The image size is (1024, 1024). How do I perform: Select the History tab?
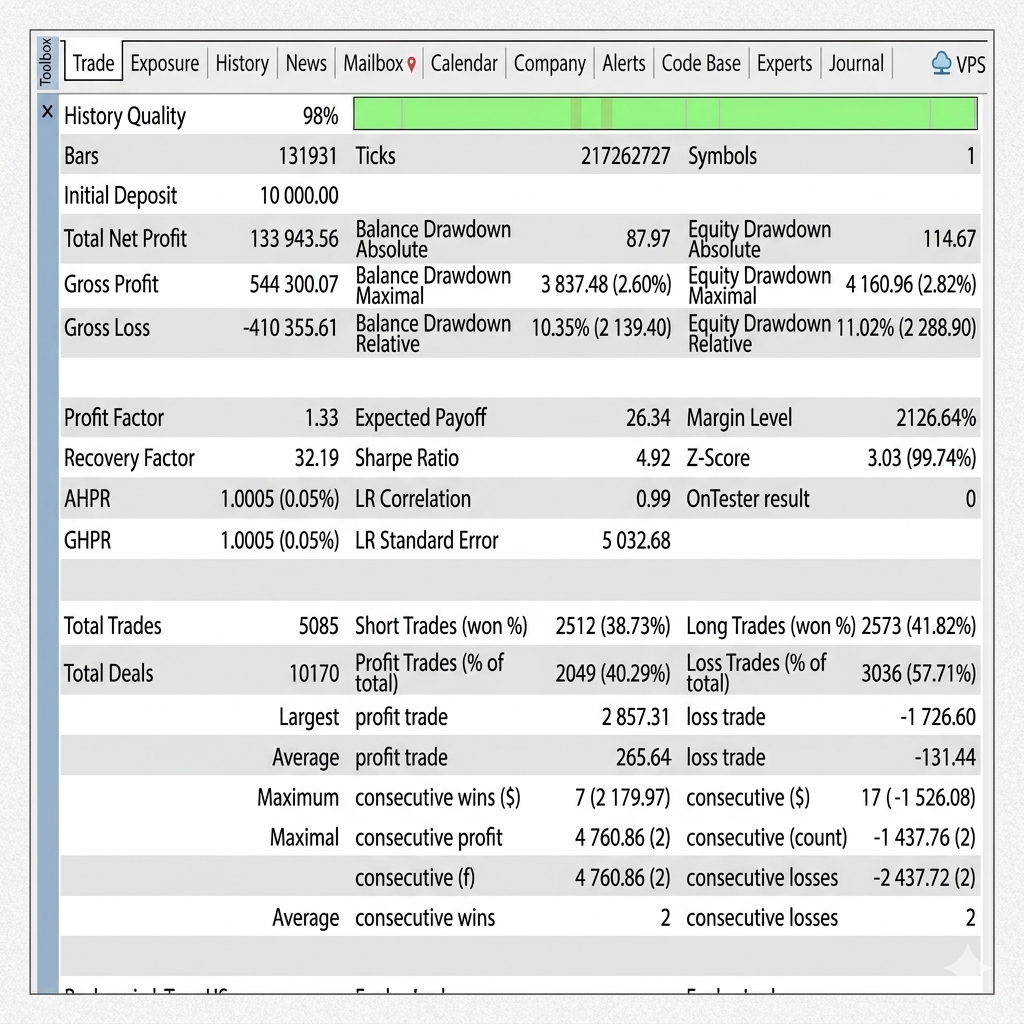242,64
